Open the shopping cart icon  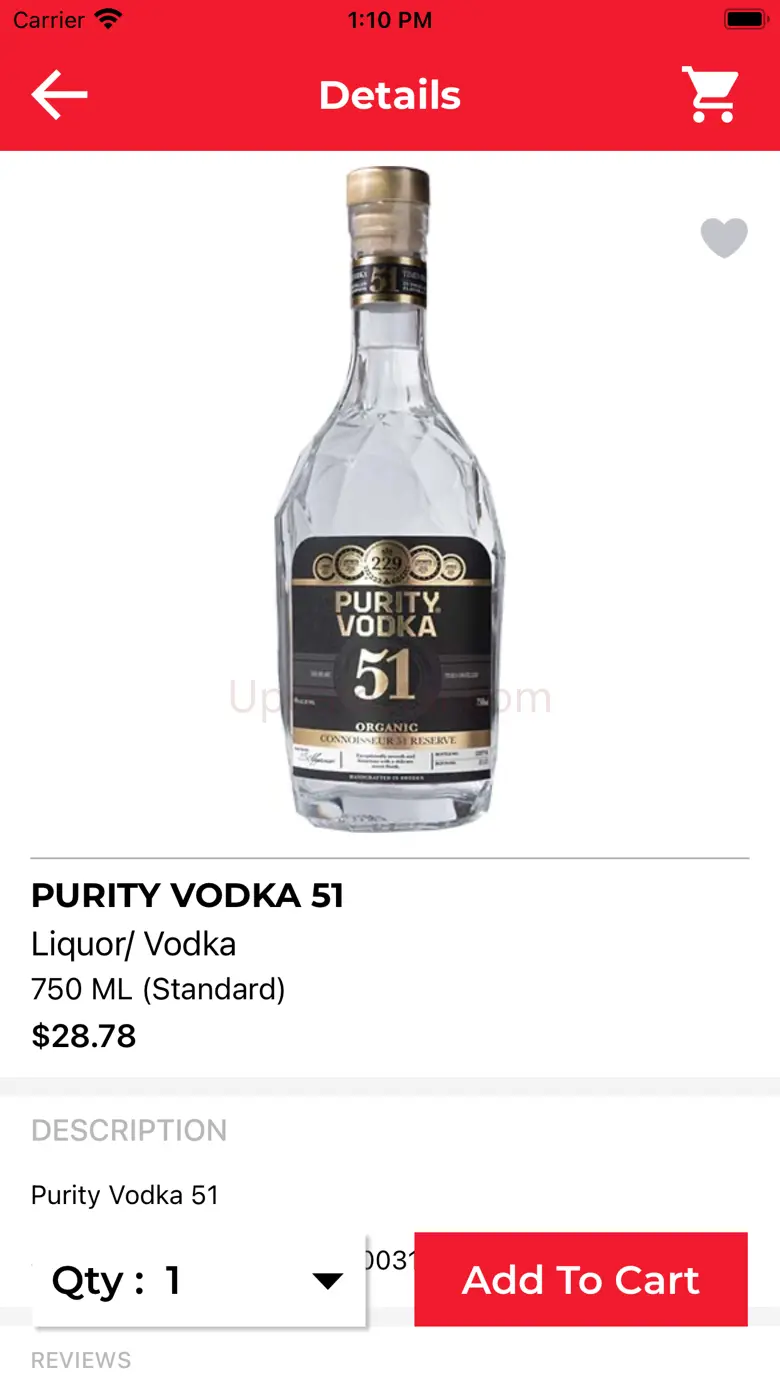pos(710,95)
